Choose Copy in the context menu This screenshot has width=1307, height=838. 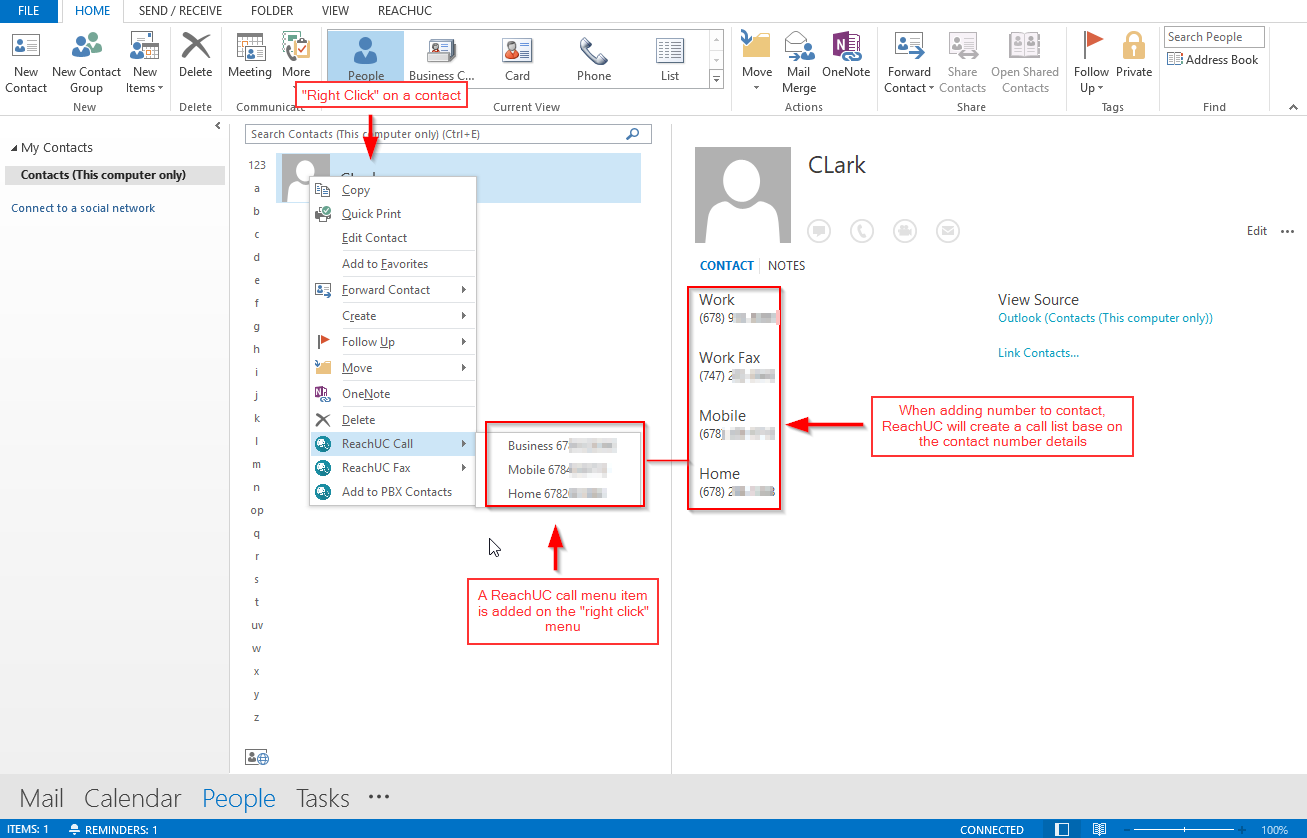[392, 190]
